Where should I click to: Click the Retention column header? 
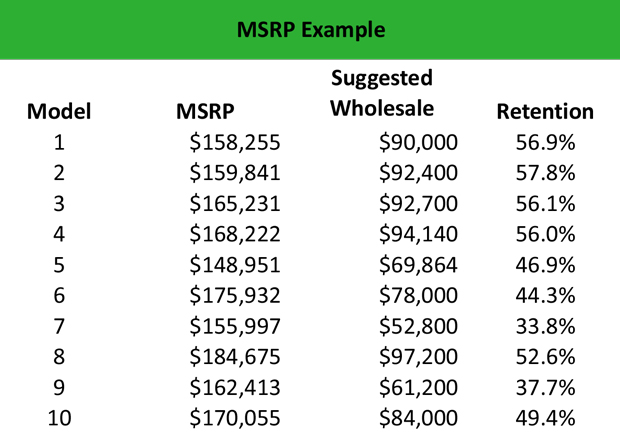point(545,112)
